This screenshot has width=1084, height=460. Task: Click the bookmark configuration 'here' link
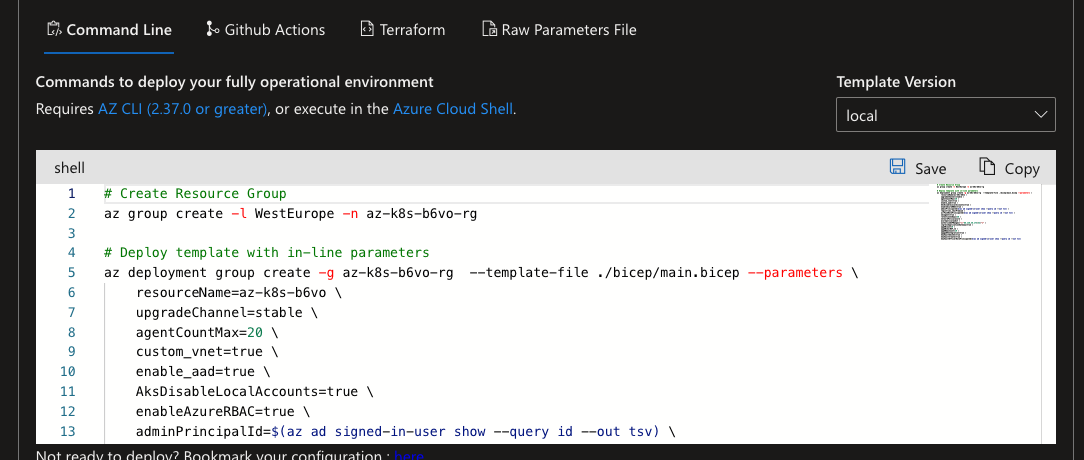409,456
